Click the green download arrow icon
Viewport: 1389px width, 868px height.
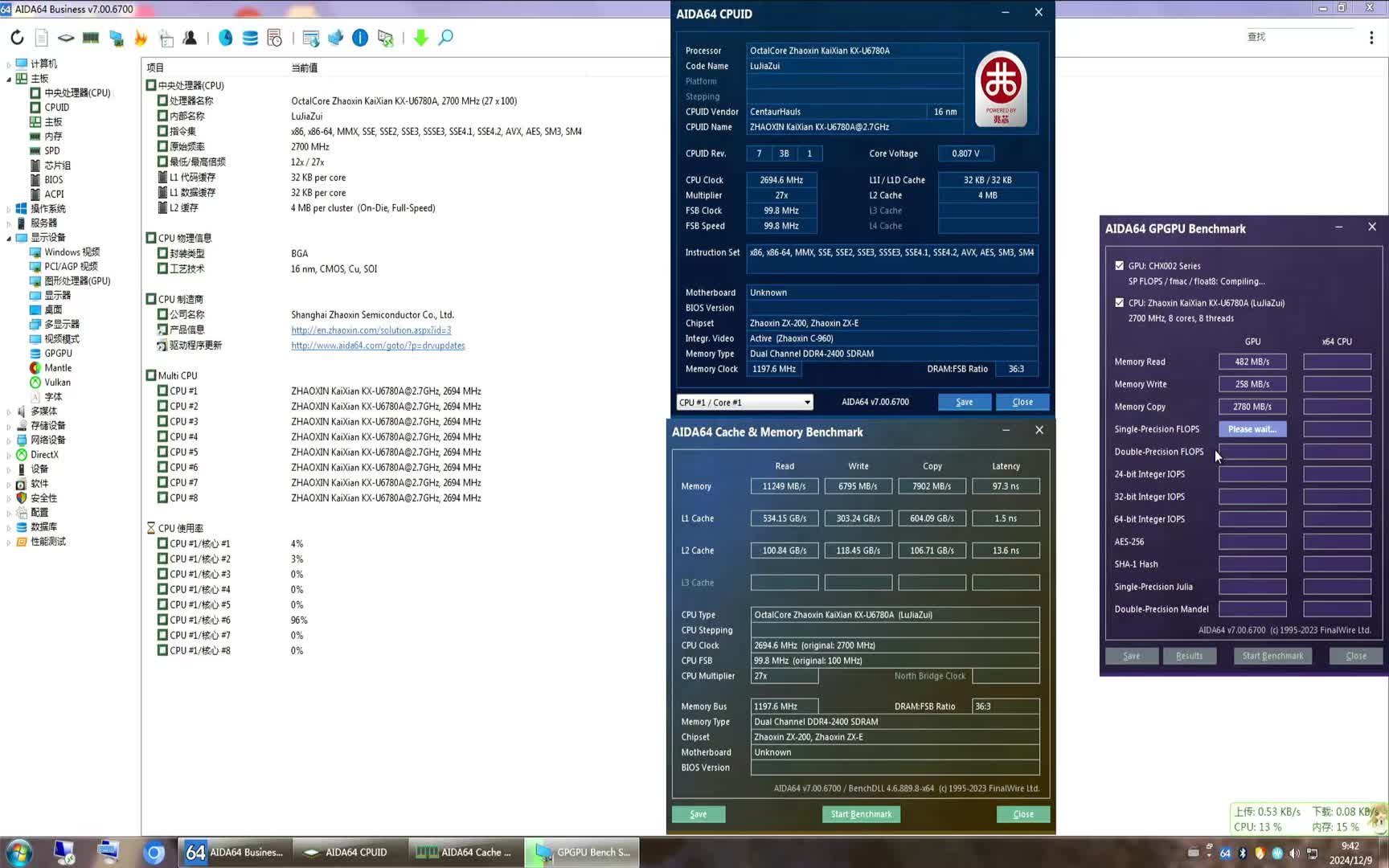[x=420, y=38]
